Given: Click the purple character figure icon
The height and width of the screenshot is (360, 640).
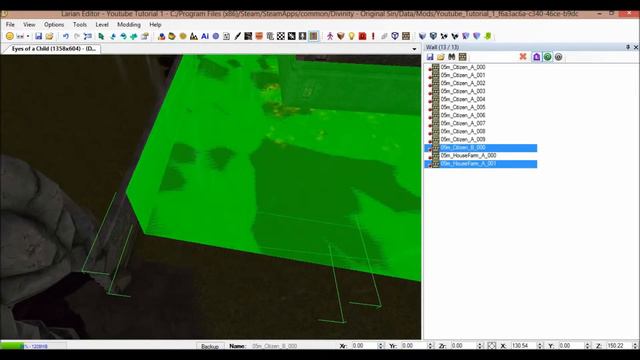Looking at the screenshot, I should click(x=330, y=36).
